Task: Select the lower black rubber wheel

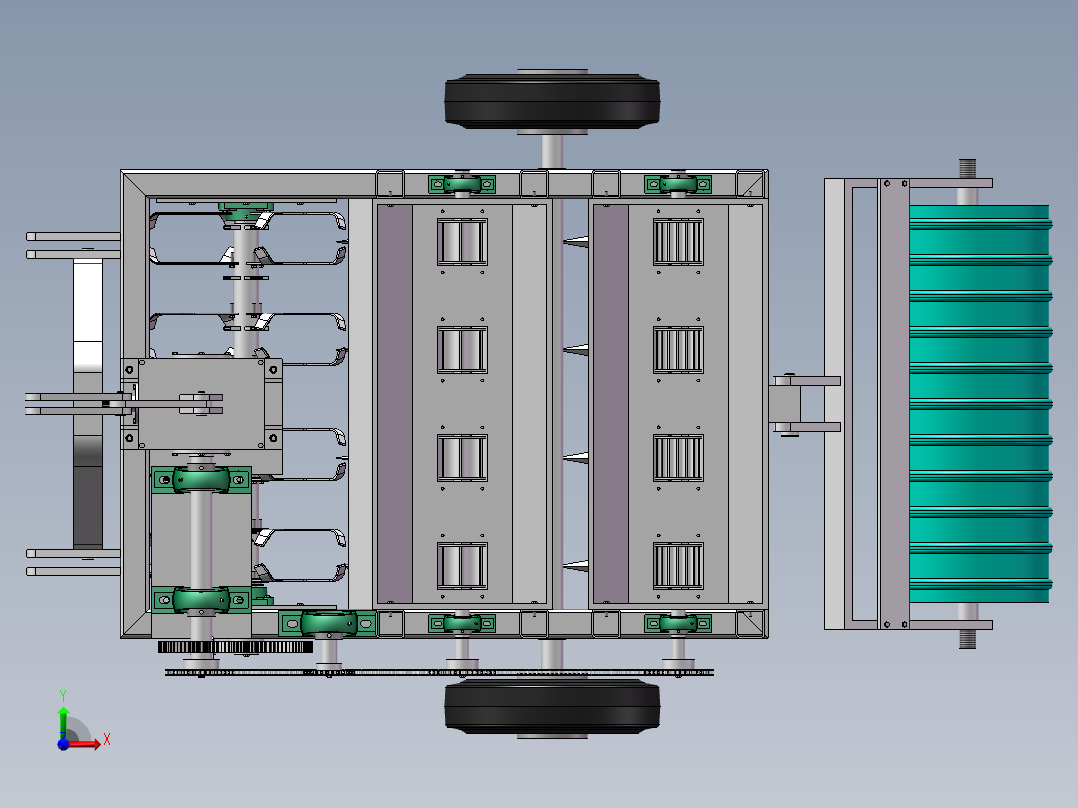Action: (x=552, y=706)
